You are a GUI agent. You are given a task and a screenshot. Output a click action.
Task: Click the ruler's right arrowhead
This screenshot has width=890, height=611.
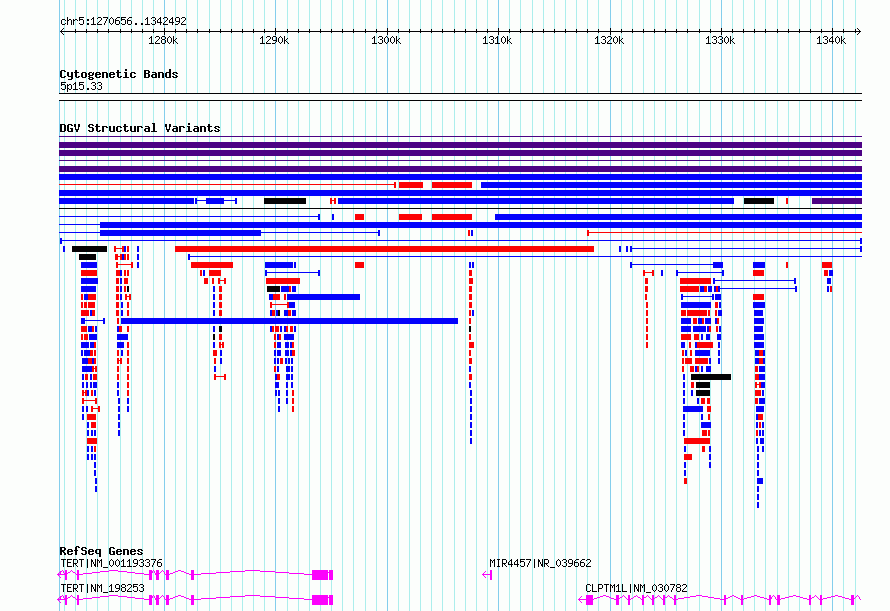pos(859,32)
